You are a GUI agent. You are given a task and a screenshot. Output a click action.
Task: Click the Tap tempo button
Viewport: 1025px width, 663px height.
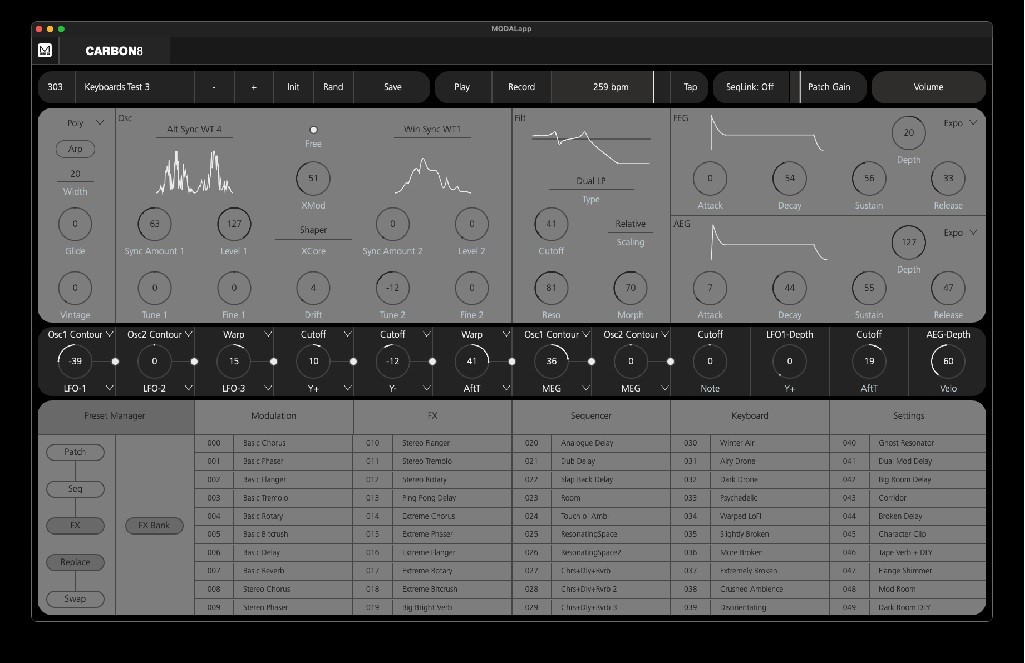(690, 87)
